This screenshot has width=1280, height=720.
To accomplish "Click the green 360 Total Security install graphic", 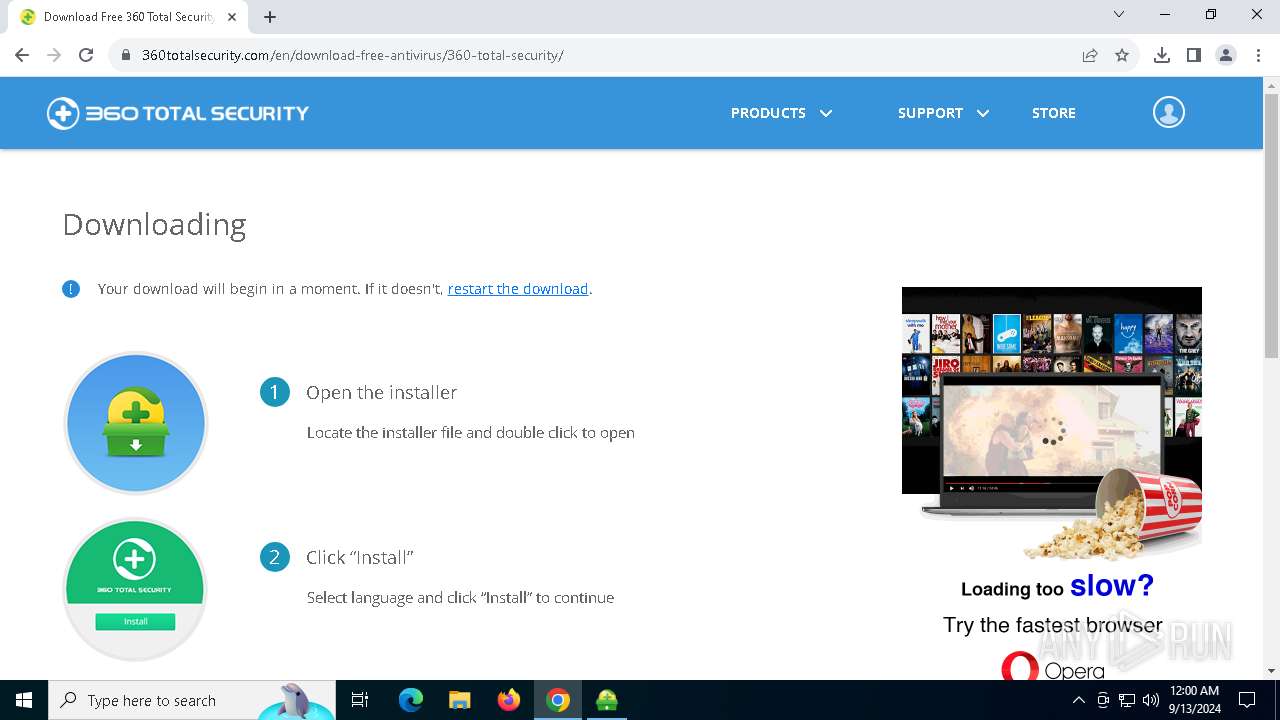I will tap(135, 588).
